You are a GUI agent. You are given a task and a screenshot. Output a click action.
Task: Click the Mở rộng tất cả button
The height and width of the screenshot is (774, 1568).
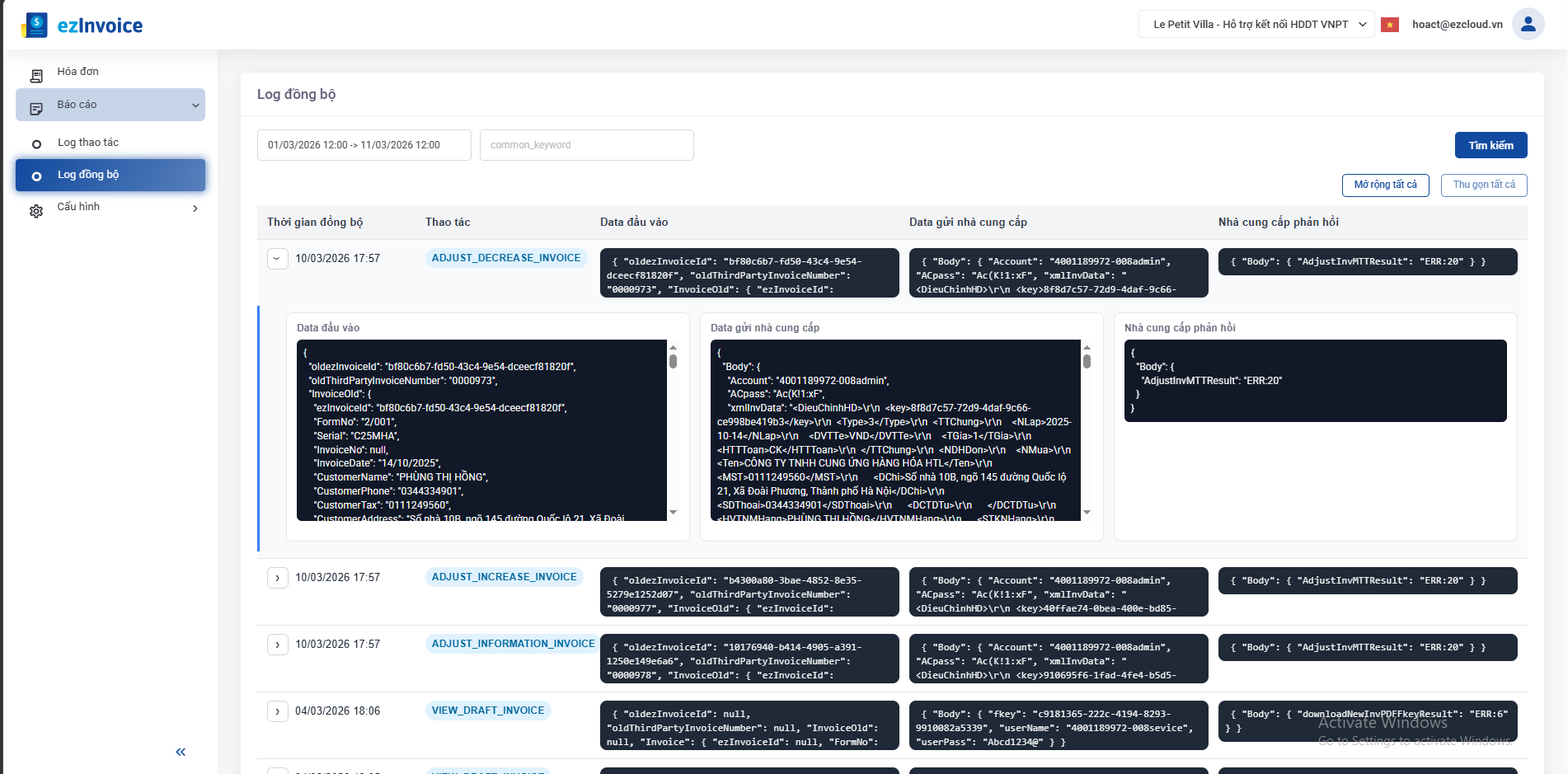coord(1385,185)
